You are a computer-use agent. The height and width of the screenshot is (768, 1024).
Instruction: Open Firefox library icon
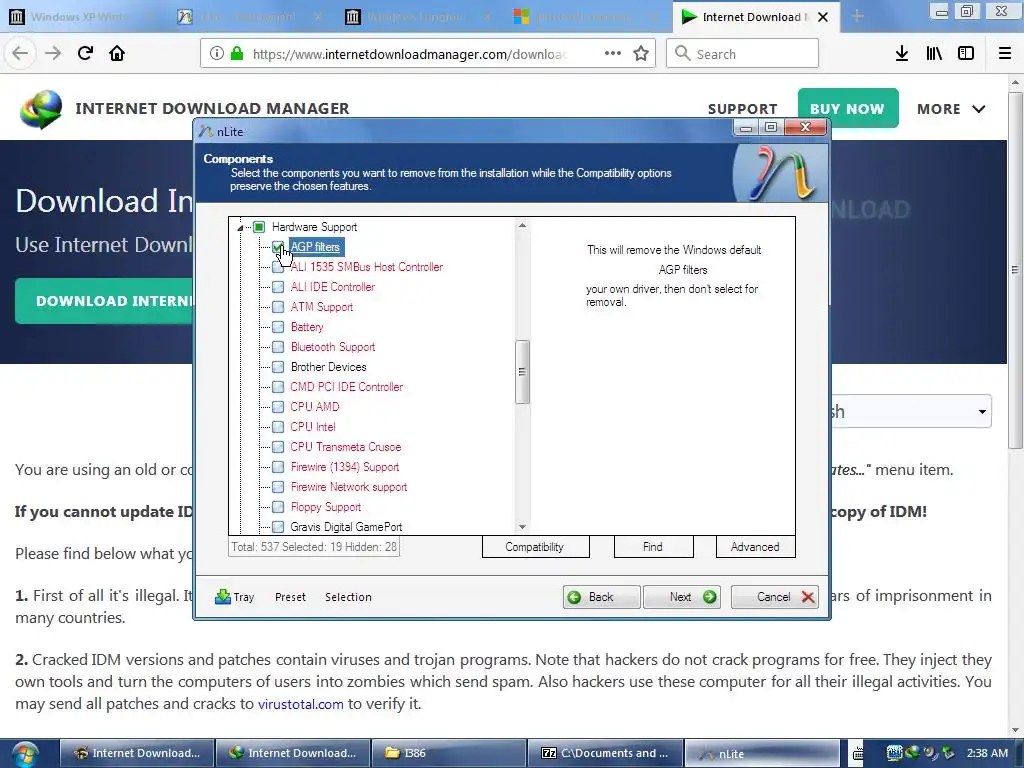coord(934,54)
